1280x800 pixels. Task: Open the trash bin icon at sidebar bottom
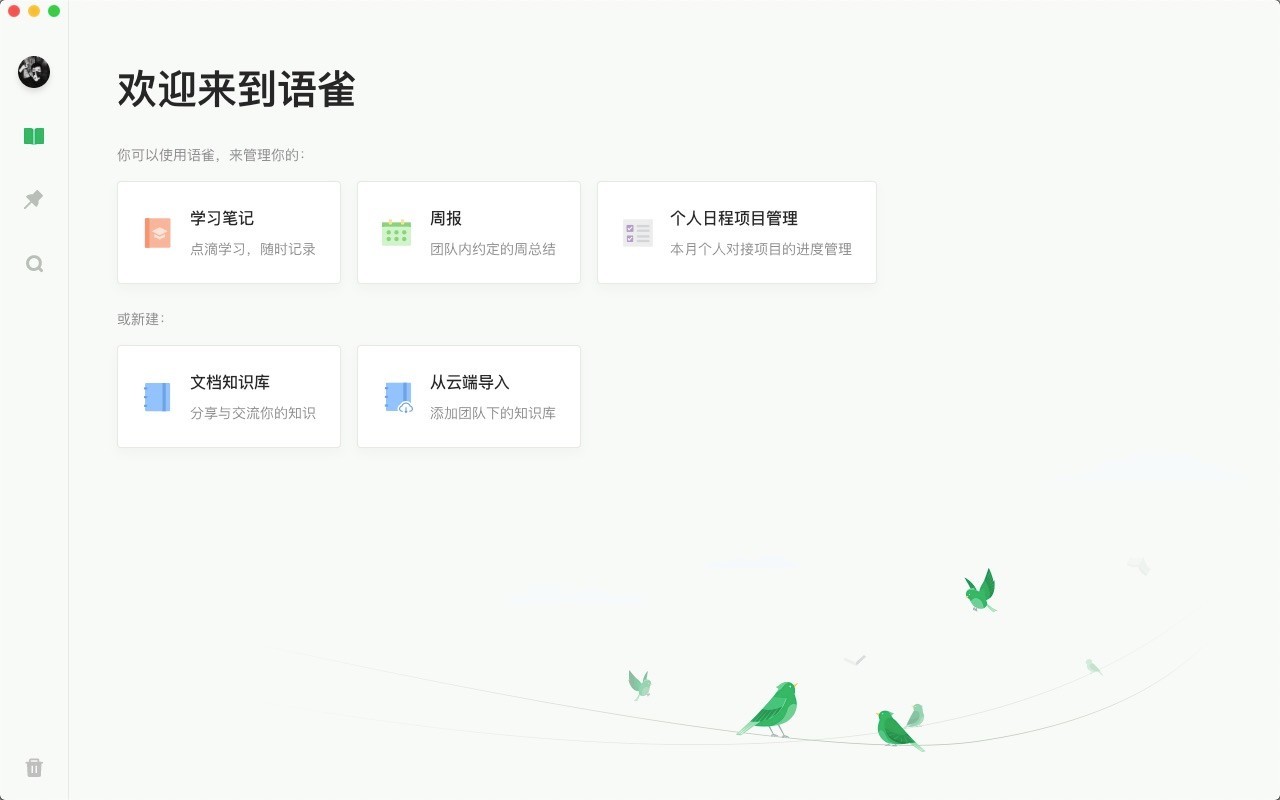click(34, 767)
